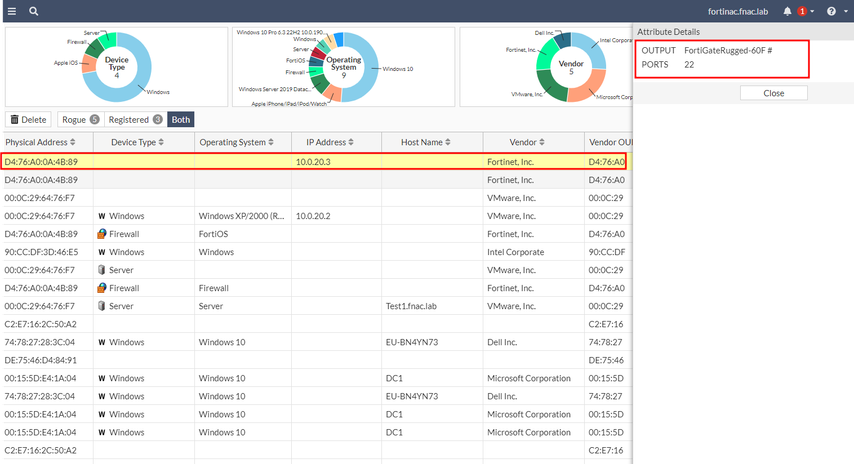Show only Rogue devices
This screenshot has height=464, width=854.
point(81,119)
